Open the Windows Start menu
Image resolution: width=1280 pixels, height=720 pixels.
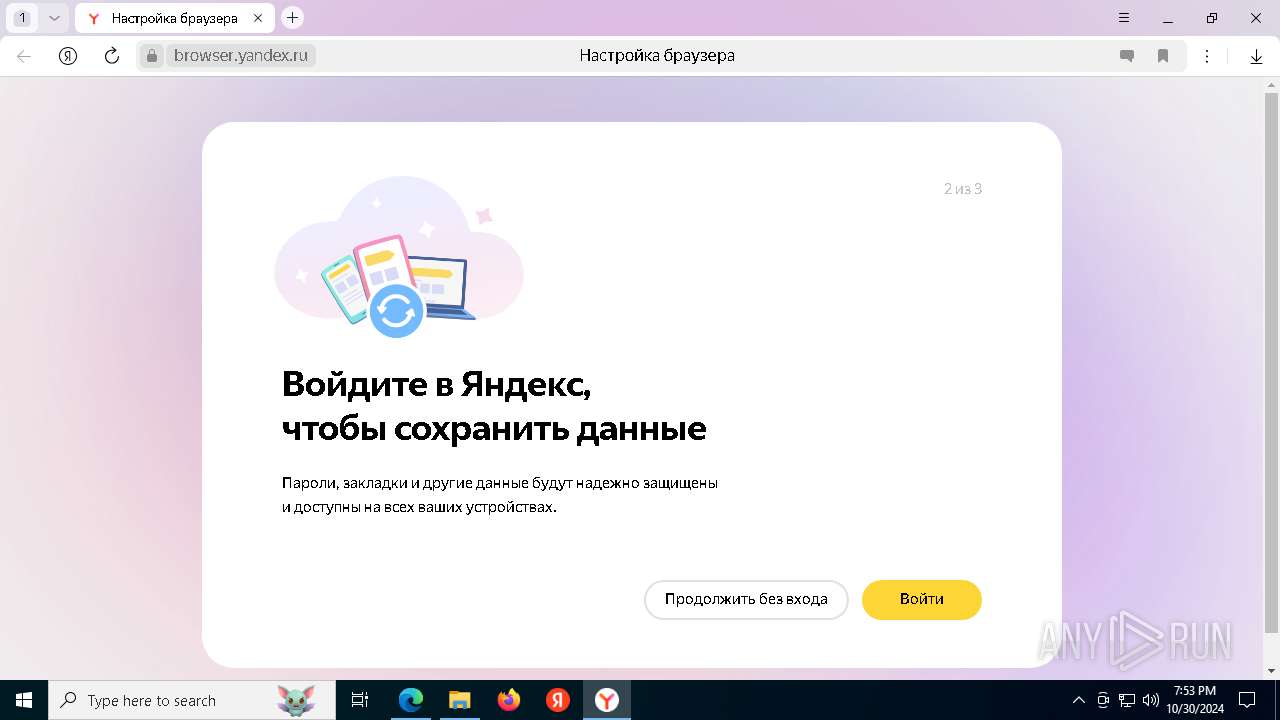pyautogui.click(x=24, y=700)
